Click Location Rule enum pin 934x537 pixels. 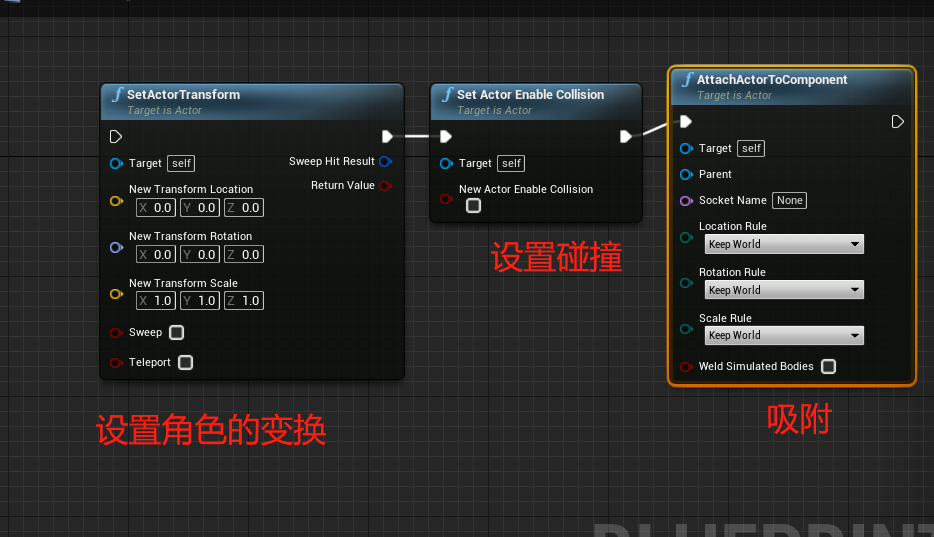(686, 238)
